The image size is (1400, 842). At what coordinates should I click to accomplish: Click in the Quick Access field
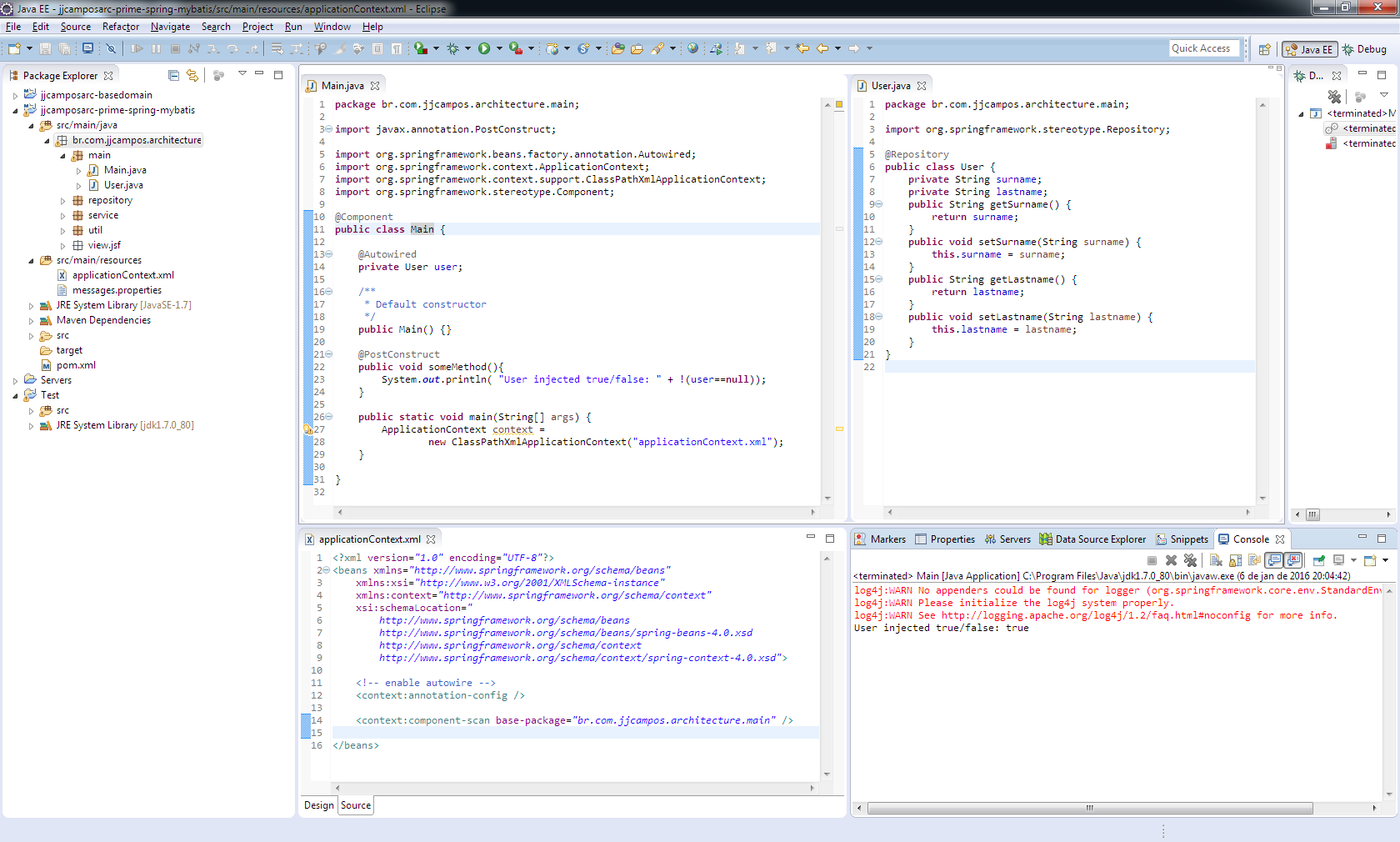pos(1205,48)
